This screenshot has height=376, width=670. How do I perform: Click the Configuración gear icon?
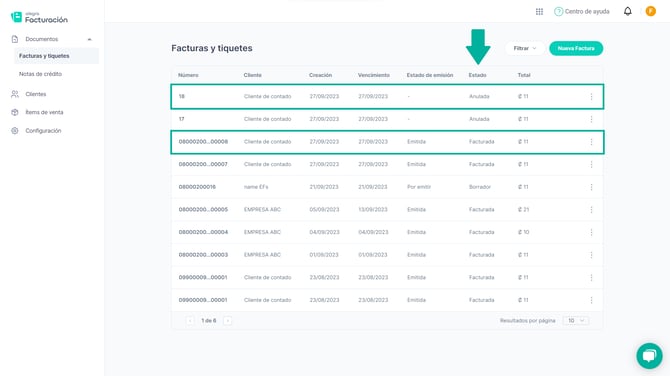(x=15, y=131)
